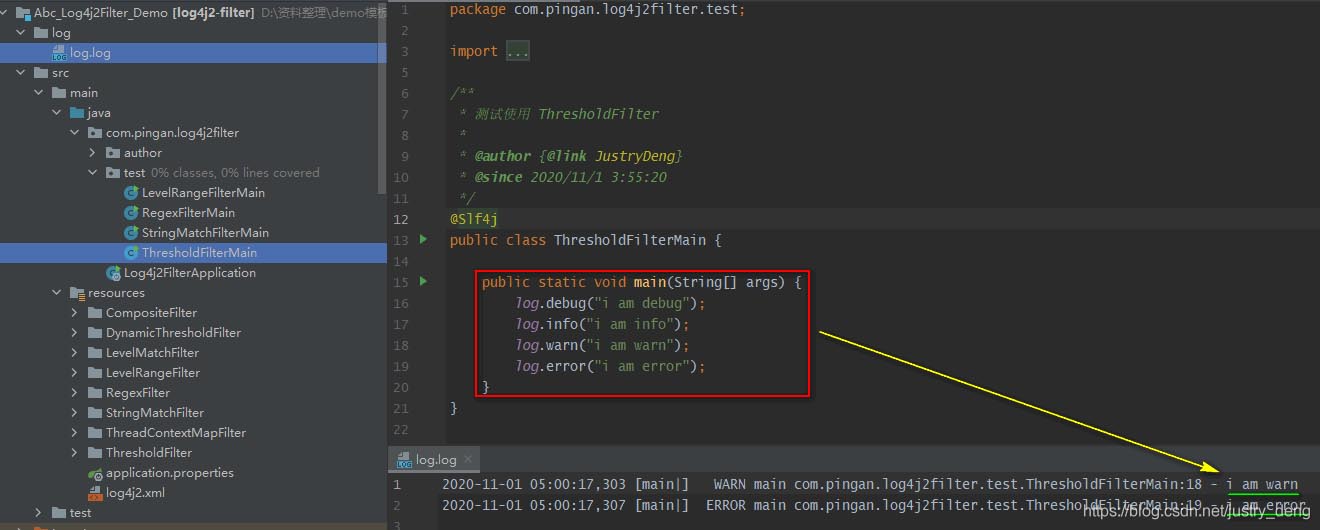This screenshot has width=1320, height=530.
Task: Click the RegexFilterMain class icon
Action: 131,213
